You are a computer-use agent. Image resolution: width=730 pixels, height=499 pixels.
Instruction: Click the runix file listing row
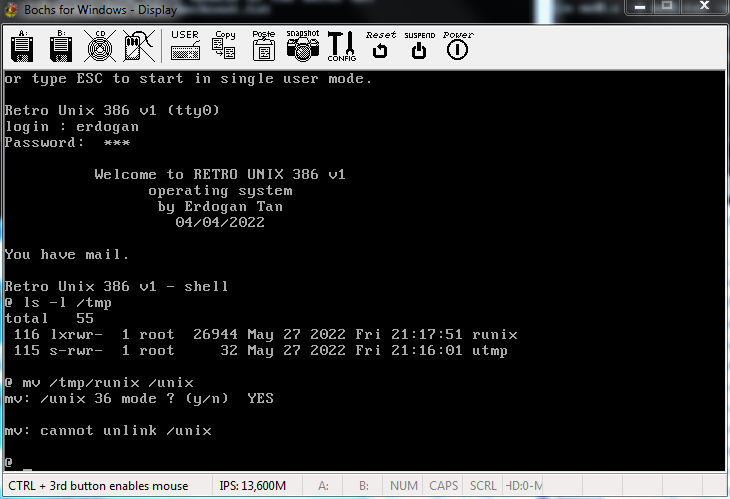click(265, 335)
